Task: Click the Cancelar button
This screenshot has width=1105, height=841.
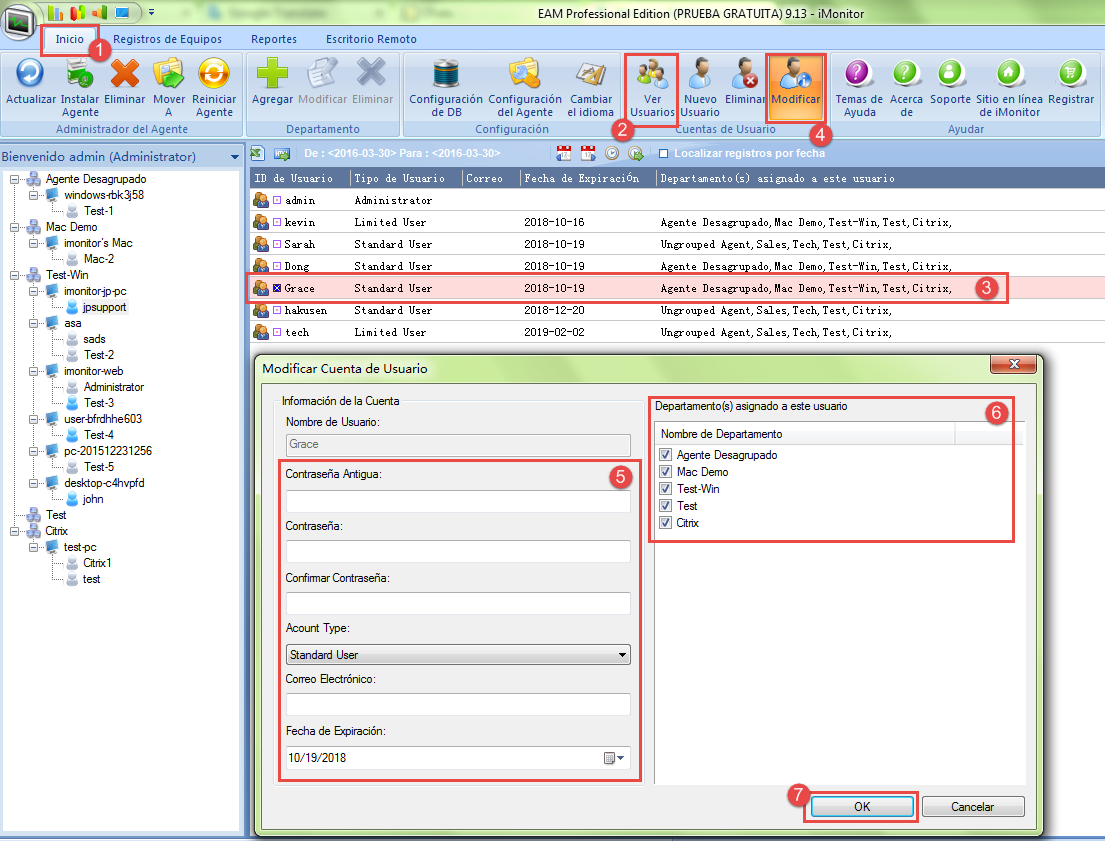Action: click(973, 806)
